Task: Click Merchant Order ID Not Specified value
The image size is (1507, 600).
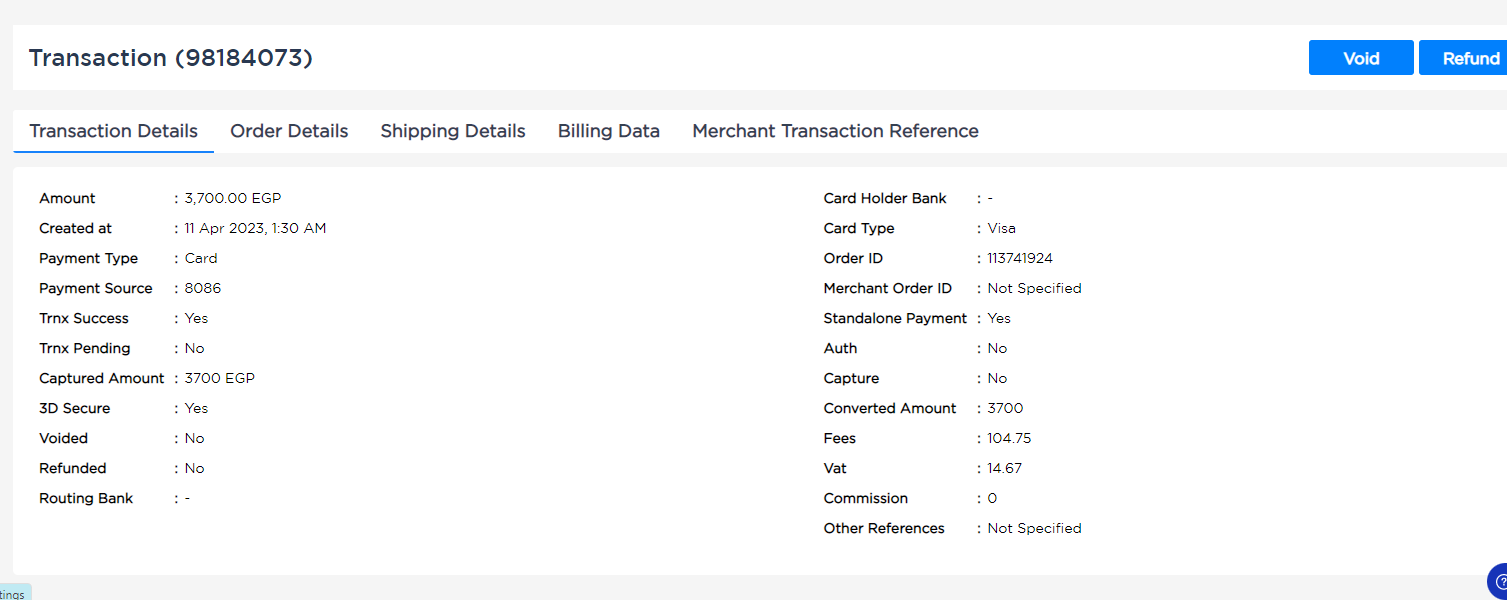Action: click(1034, 288)
